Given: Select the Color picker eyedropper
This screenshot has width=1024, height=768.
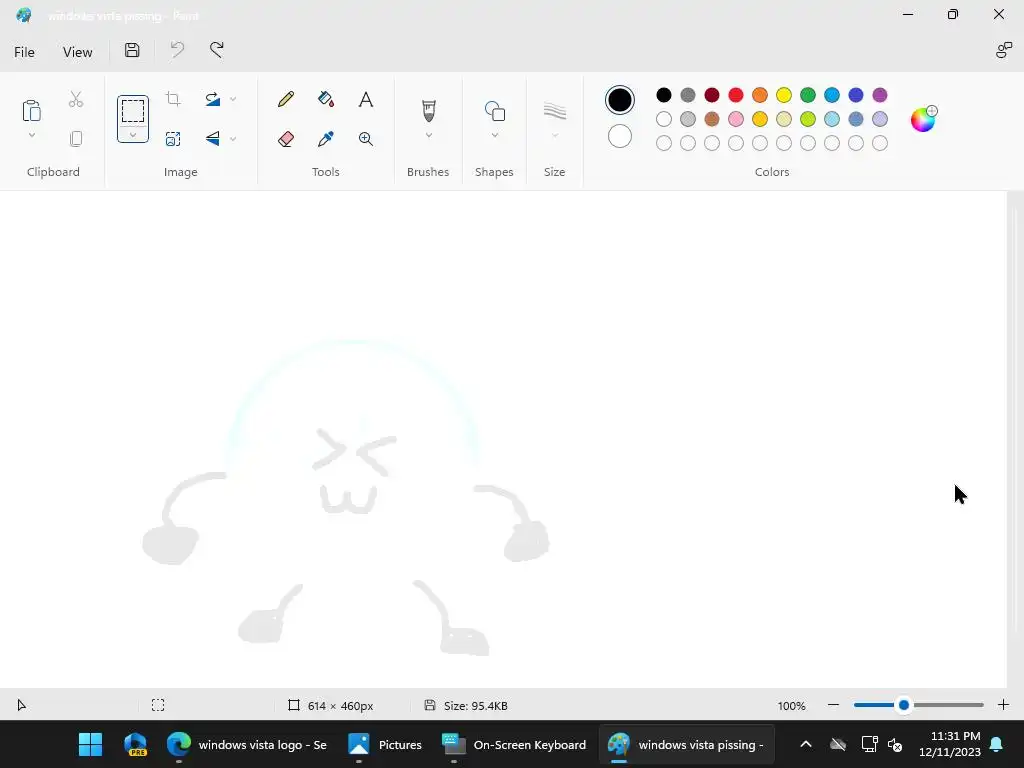Looking at the screenshot, I should pos(326,138).
